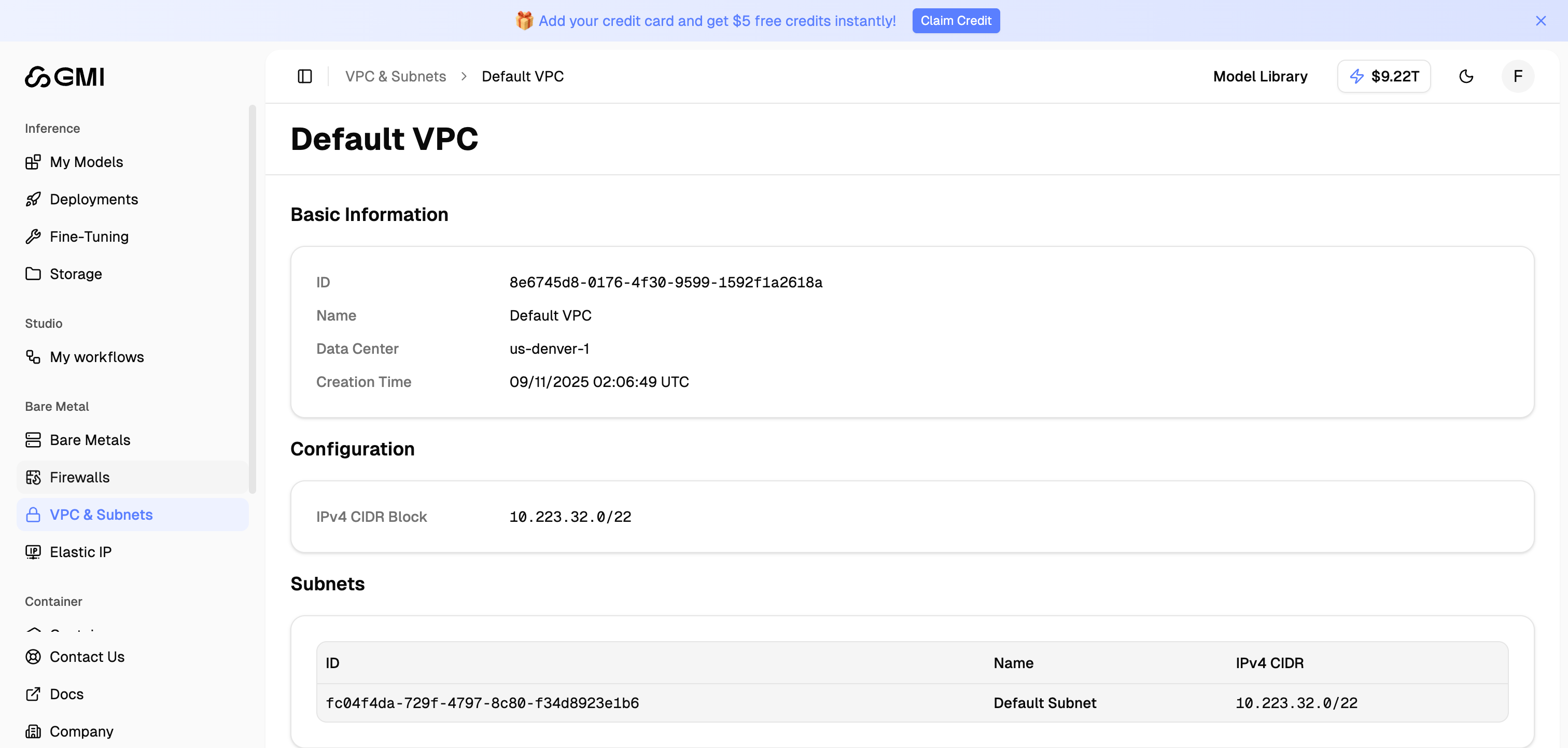The height and width of the screenshot is (748, 1568).
Task: Navigate to VPC & Subnets via breadcrumb
Action: pos(395,76)
